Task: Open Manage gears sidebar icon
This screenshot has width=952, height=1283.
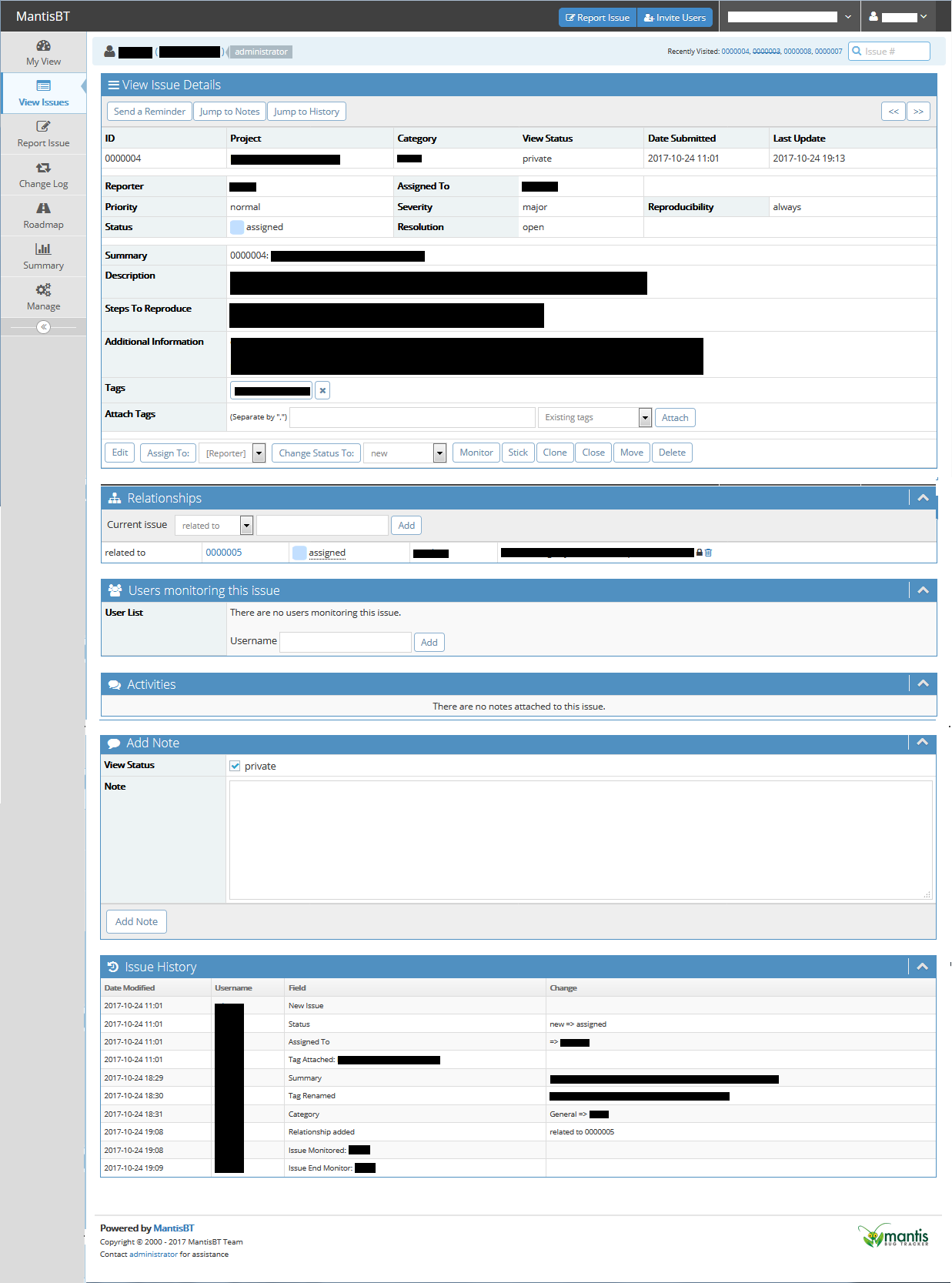Action: tap(43, 289)
